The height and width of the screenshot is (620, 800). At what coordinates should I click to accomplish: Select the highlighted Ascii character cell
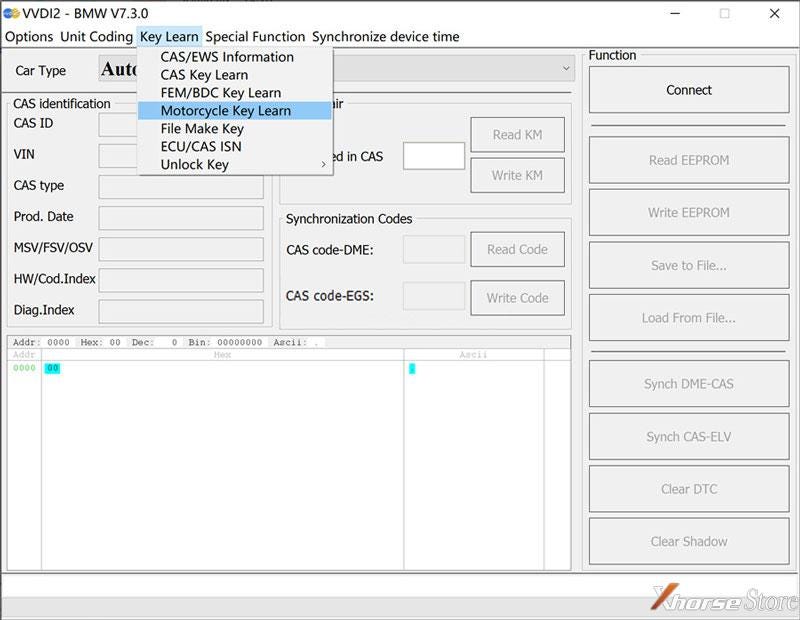click(412, 368)
